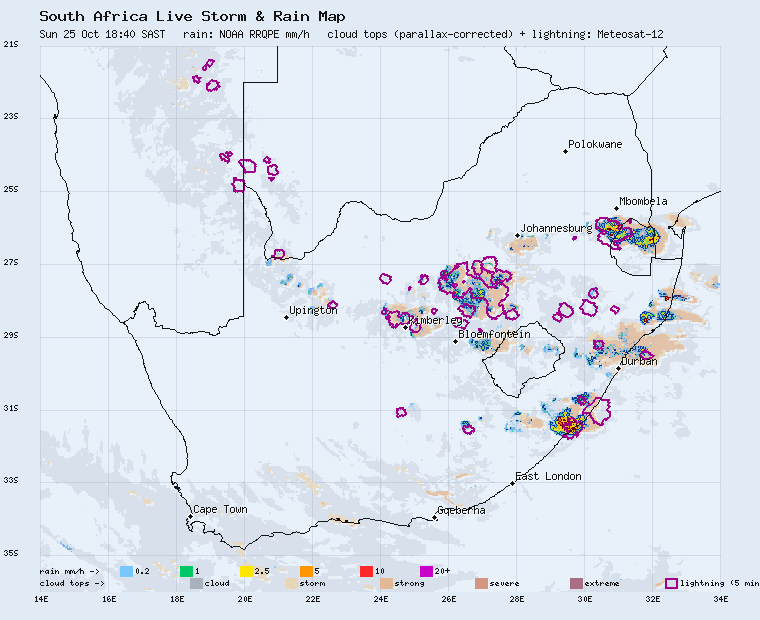
Task: Click the Polokwane city marker diamond
Action: [x=565, y=152]
